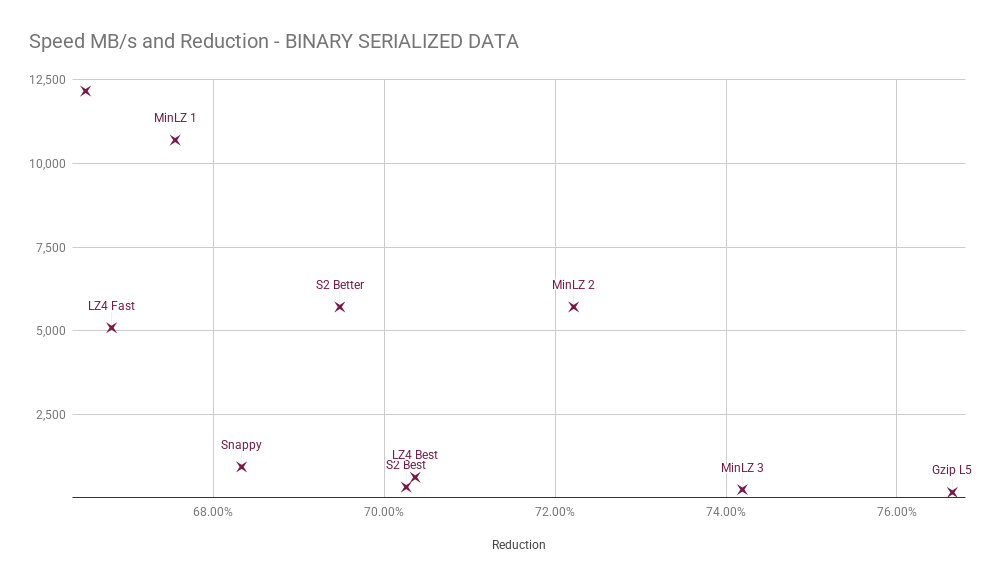Select the Snappy data point marker

pyautogui.click(x=241, y=467)
